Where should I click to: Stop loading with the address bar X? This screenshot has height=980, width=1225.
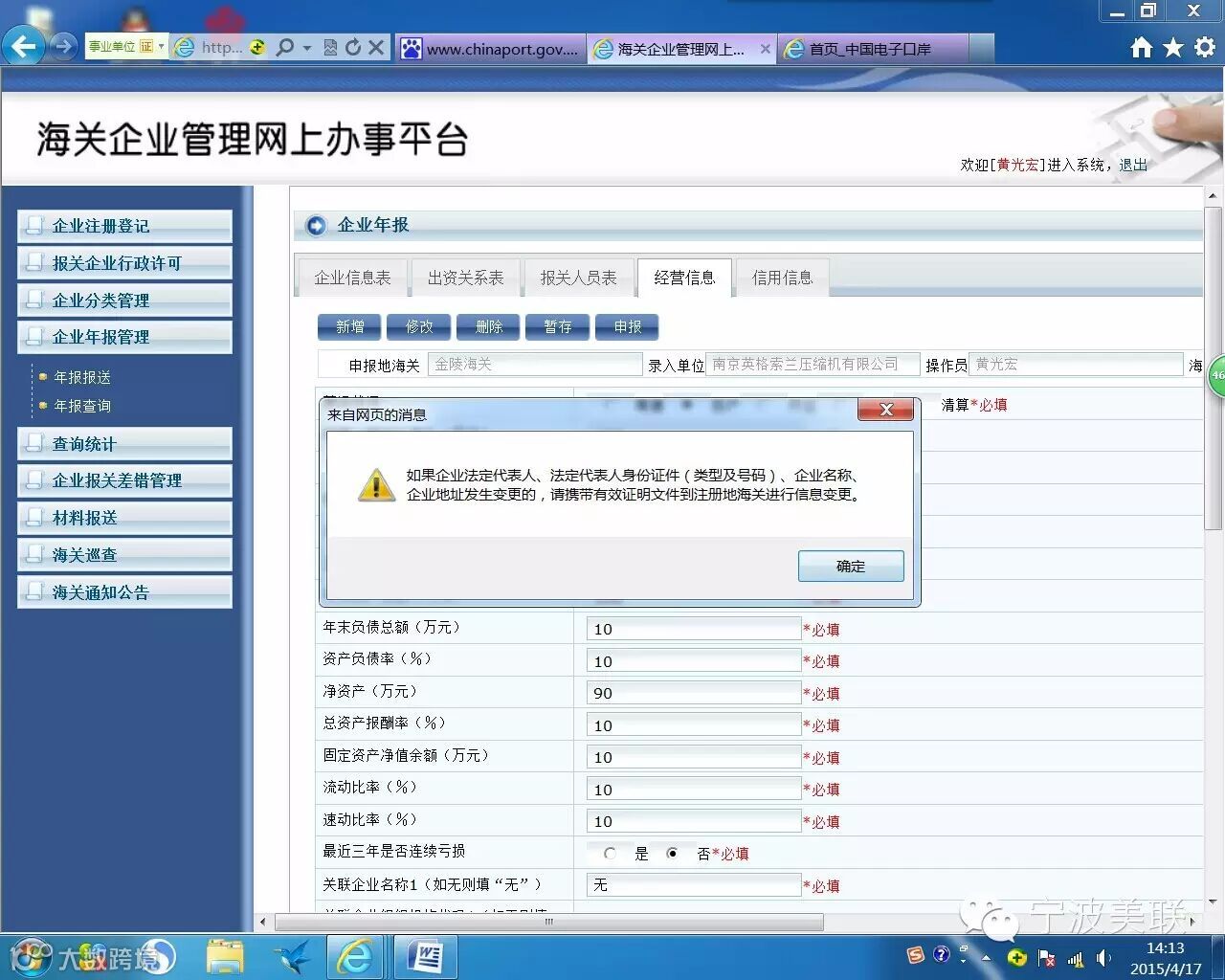click(x=376, y=47)
